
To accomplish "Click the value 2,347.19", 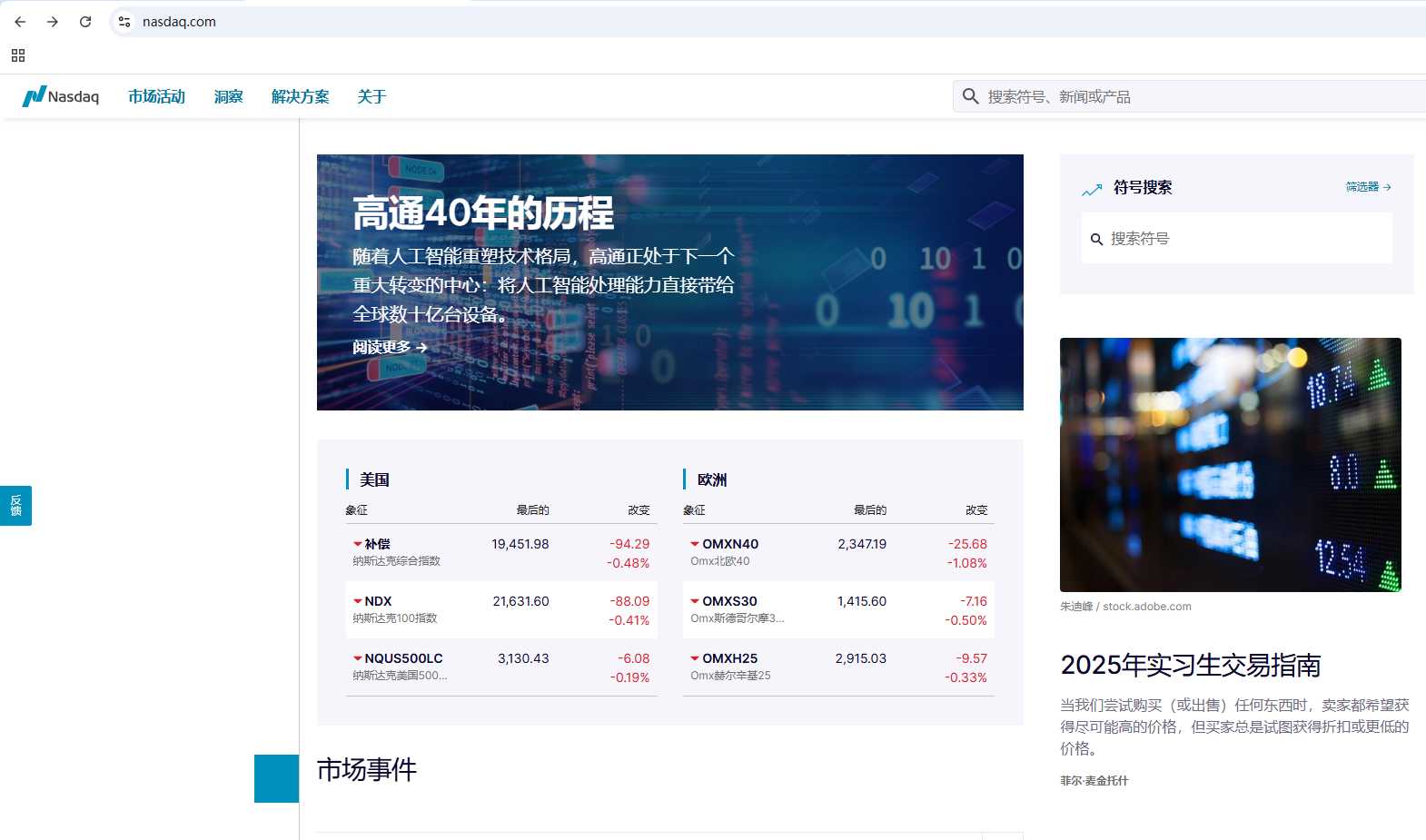I will 862,544.
